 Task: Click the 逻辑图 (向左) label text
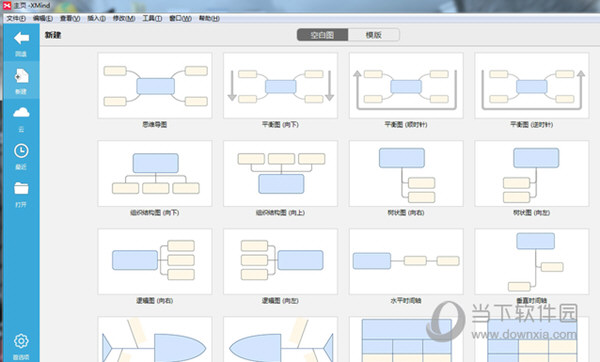pos(280,301)
